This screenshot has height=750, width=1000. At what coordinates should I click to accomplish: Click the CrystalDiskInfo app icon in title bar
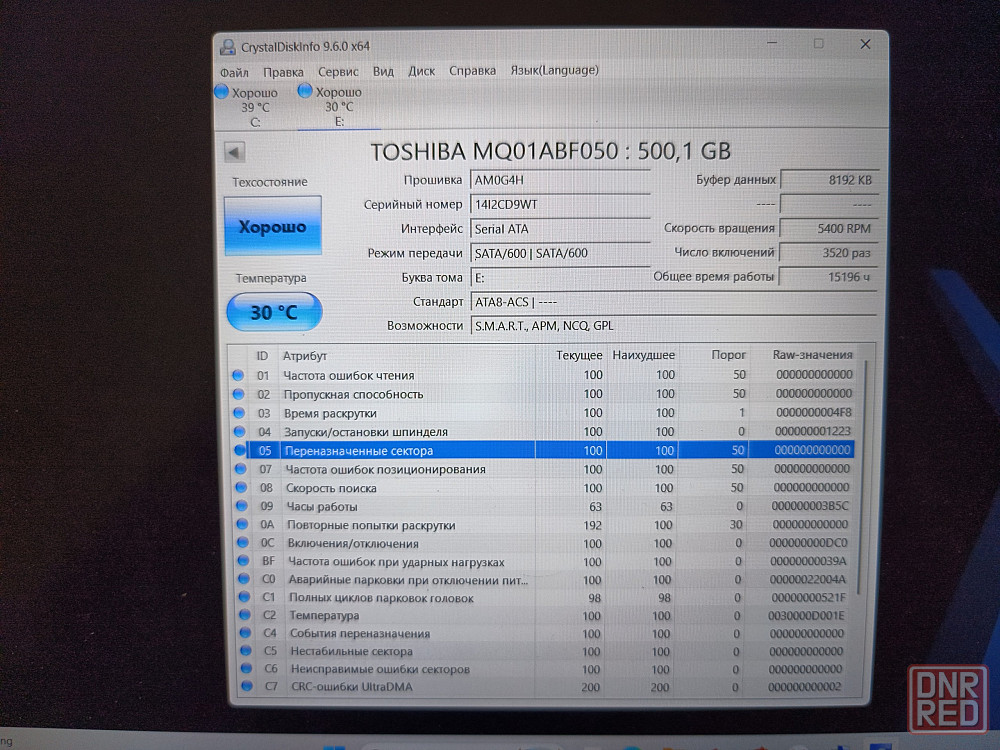(226, 46)
